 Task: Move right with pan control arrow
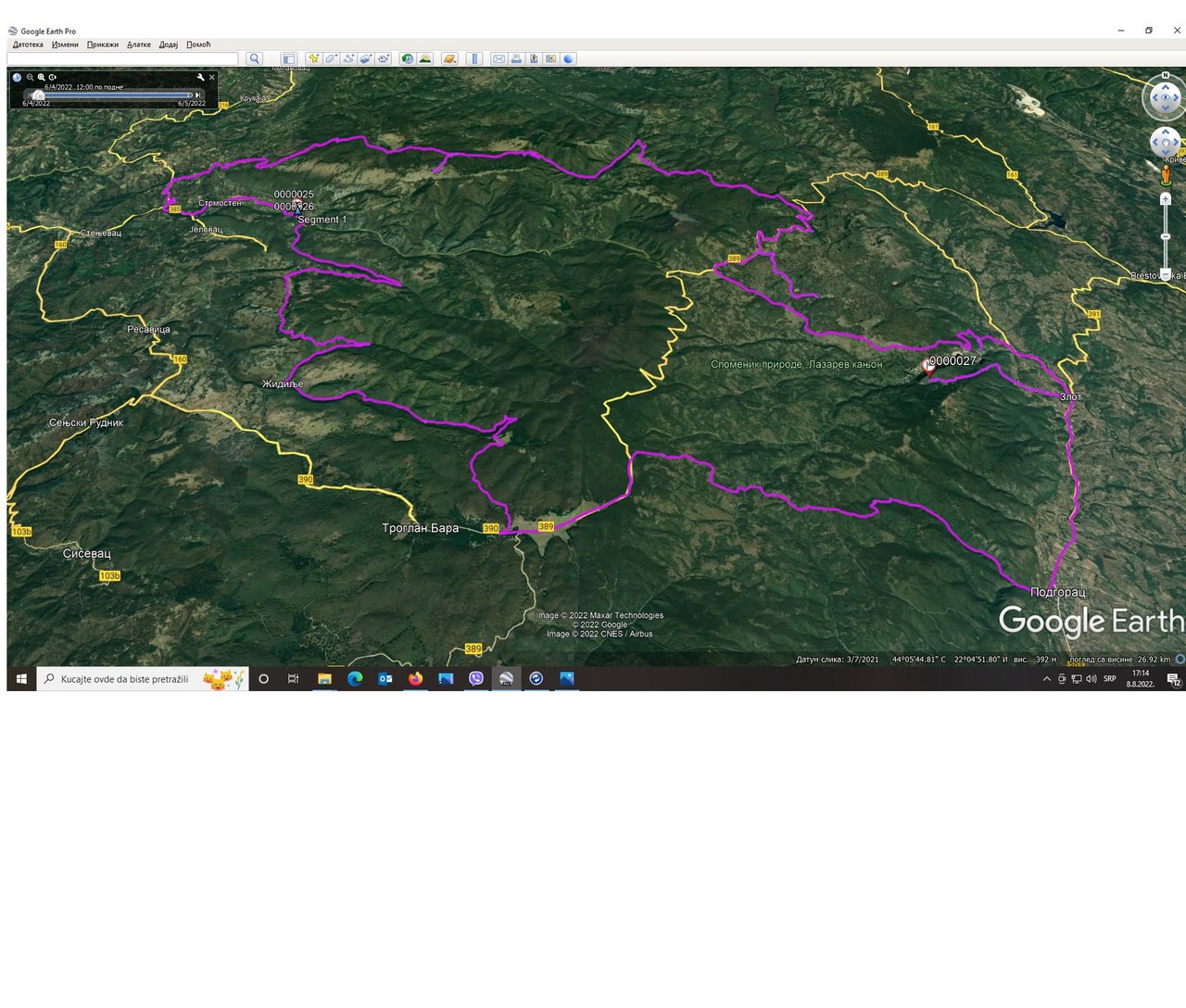tap(1176, 142)
